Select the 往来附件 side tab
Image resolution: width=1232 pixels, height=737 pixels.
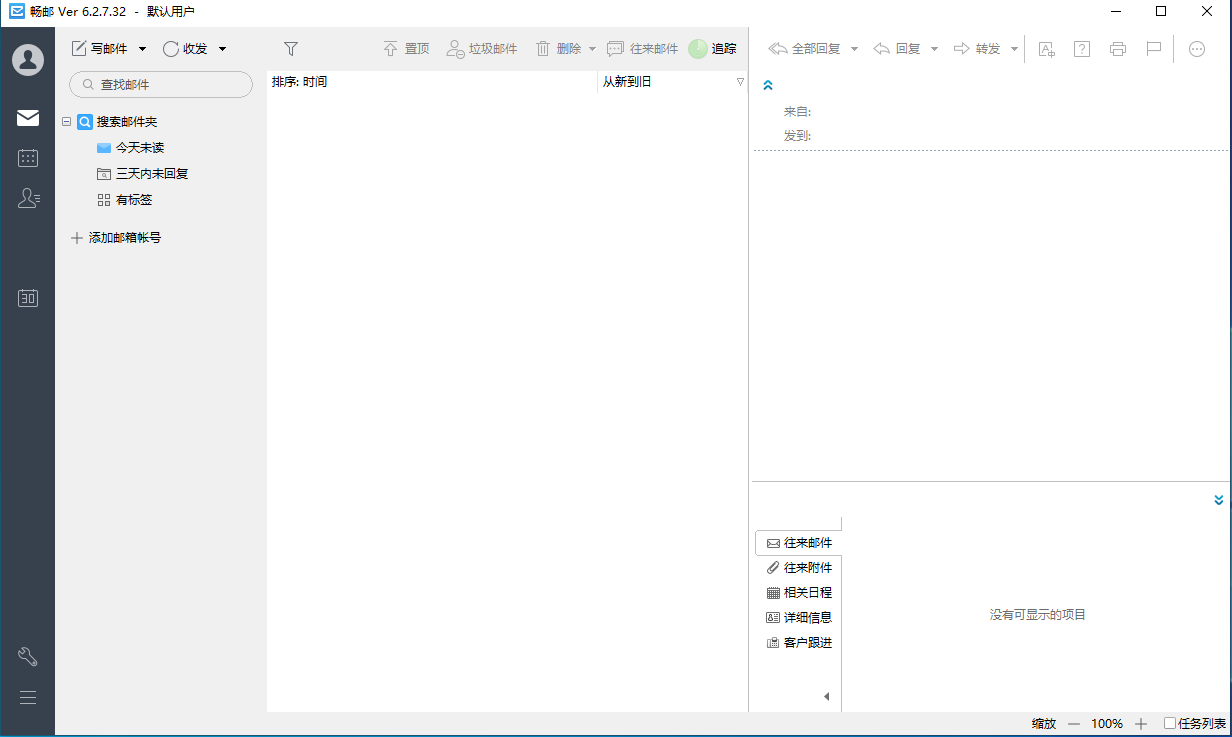tap(799, 568)
